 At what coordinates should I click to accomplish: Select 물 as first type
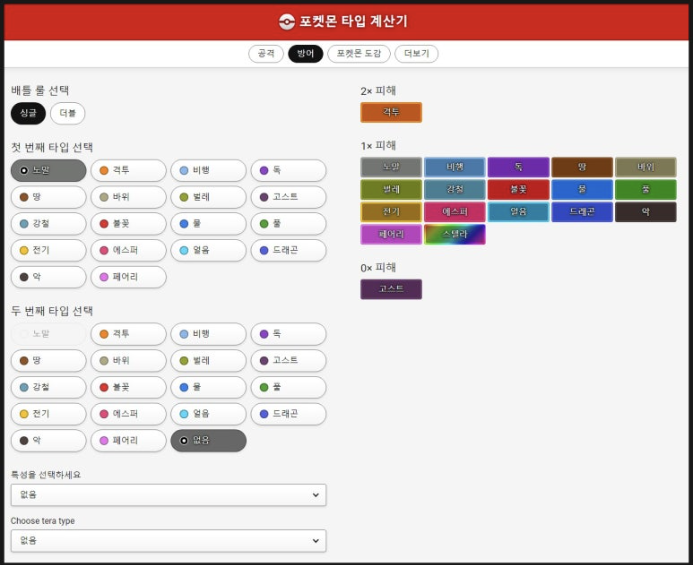(209, 224)
